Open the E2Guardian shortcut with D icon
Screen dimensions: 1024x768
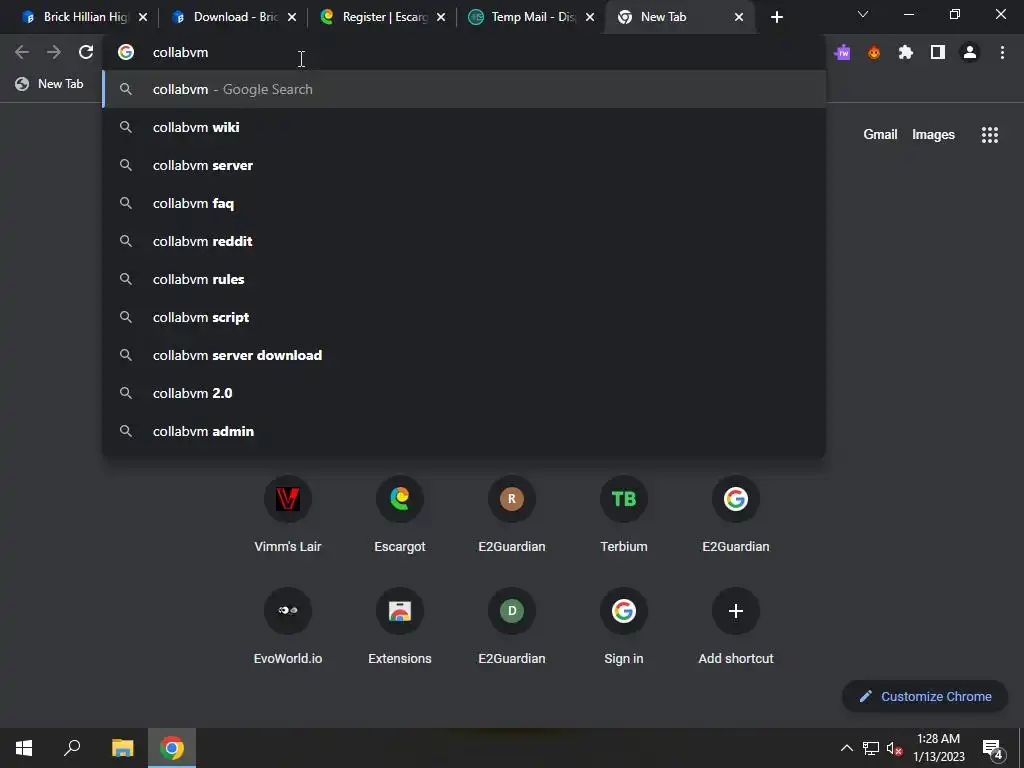coord(511,627)
